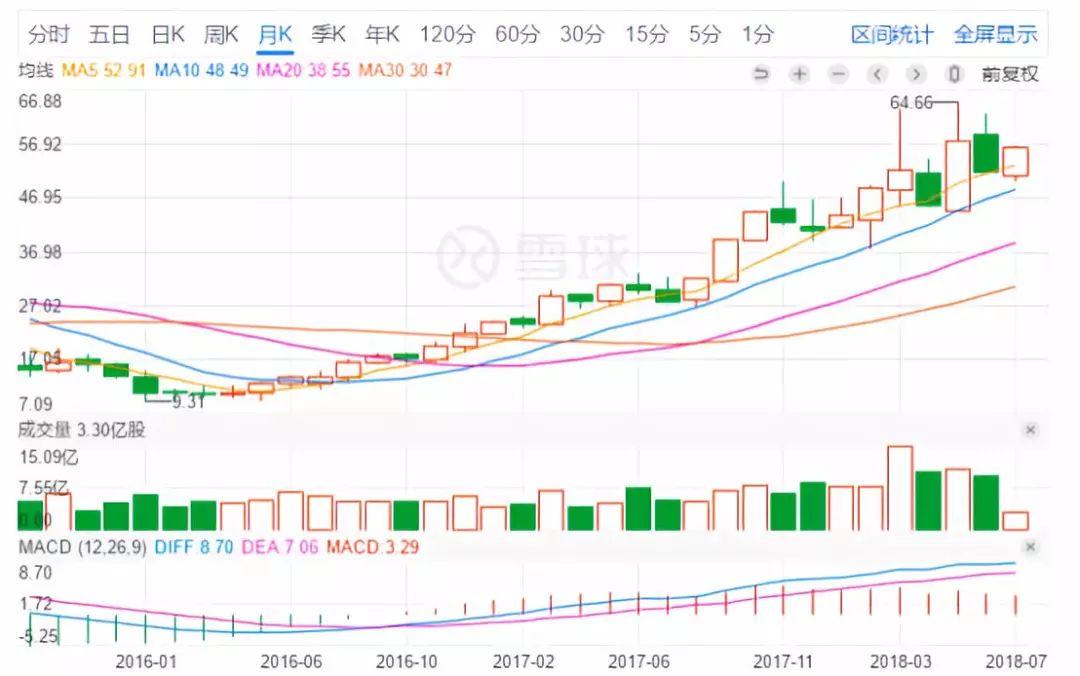Click the tallest volume bar at 2018-03

(x=900, y=488)
